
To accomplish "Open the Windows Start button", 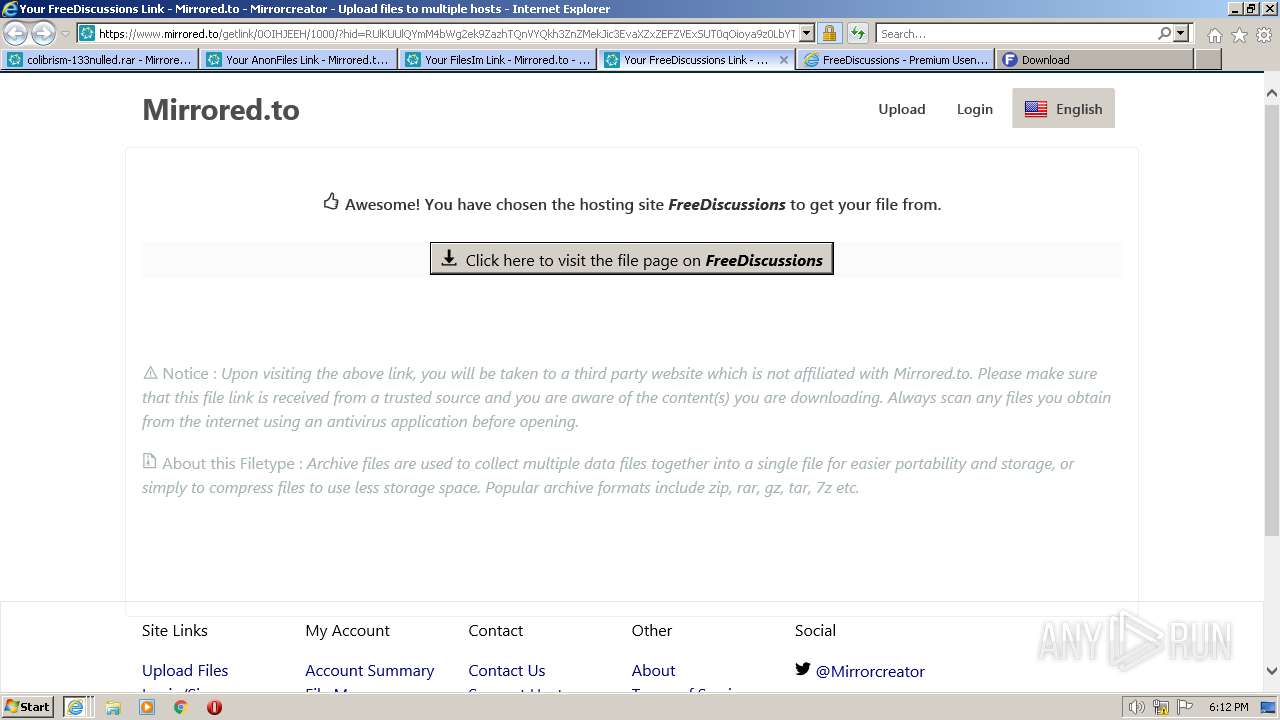I will pos(28,707).
